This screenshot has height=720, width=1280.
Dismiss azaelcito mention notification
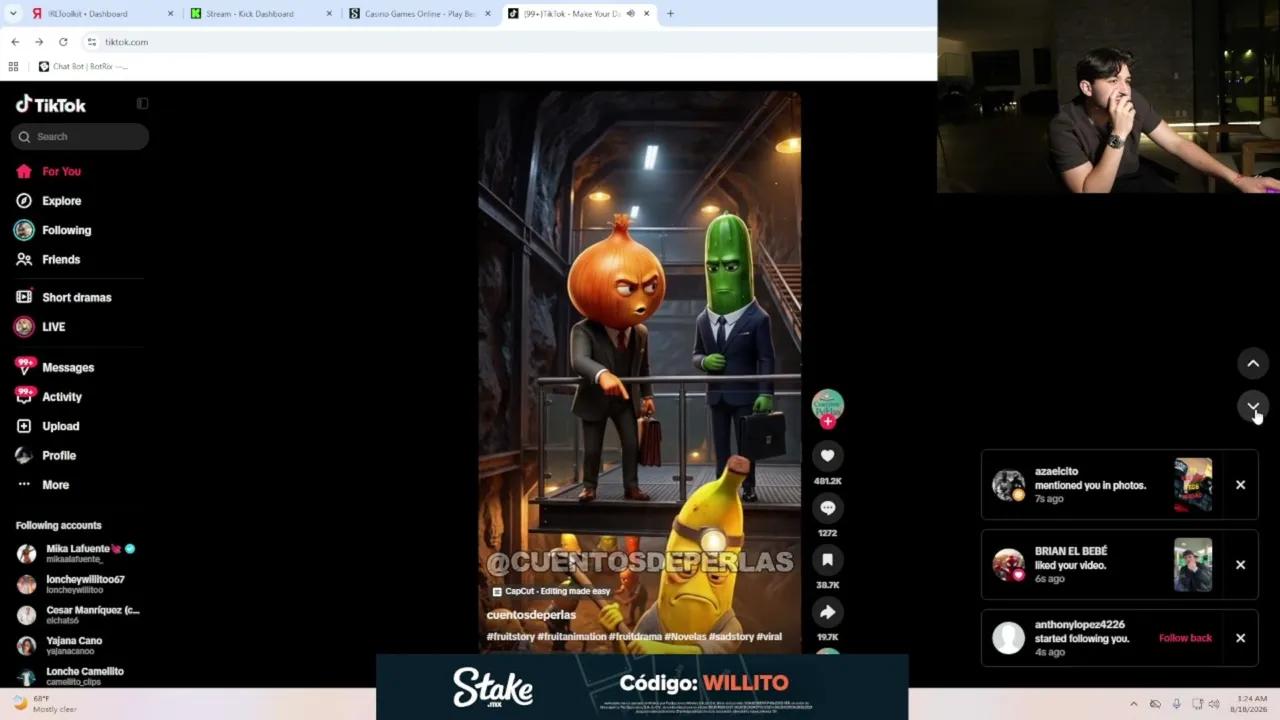(1240, 485)
